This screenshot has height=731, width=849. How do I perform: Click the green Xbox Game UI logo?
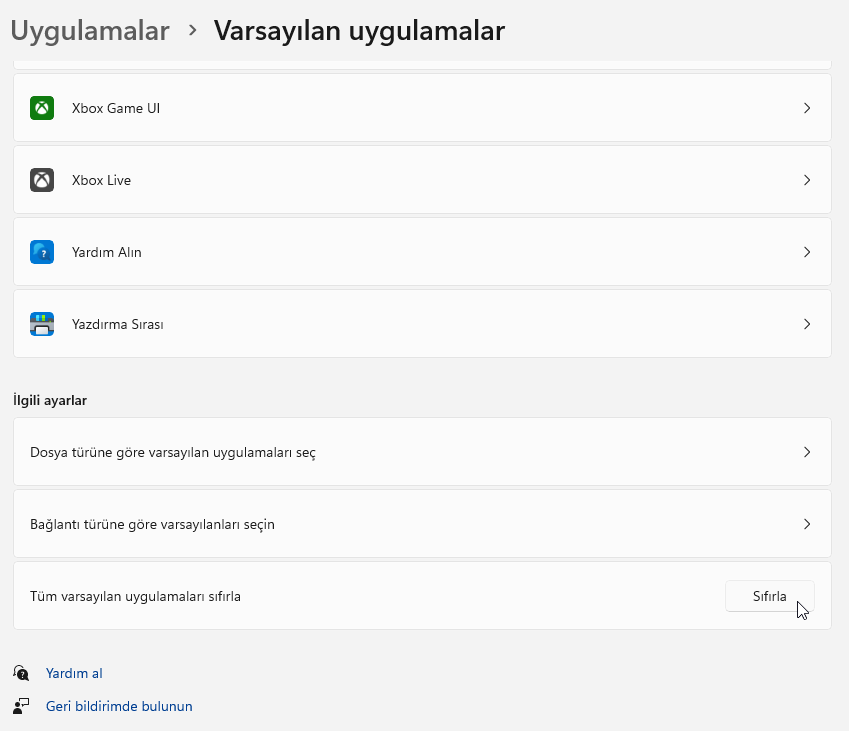pos(41,107)
